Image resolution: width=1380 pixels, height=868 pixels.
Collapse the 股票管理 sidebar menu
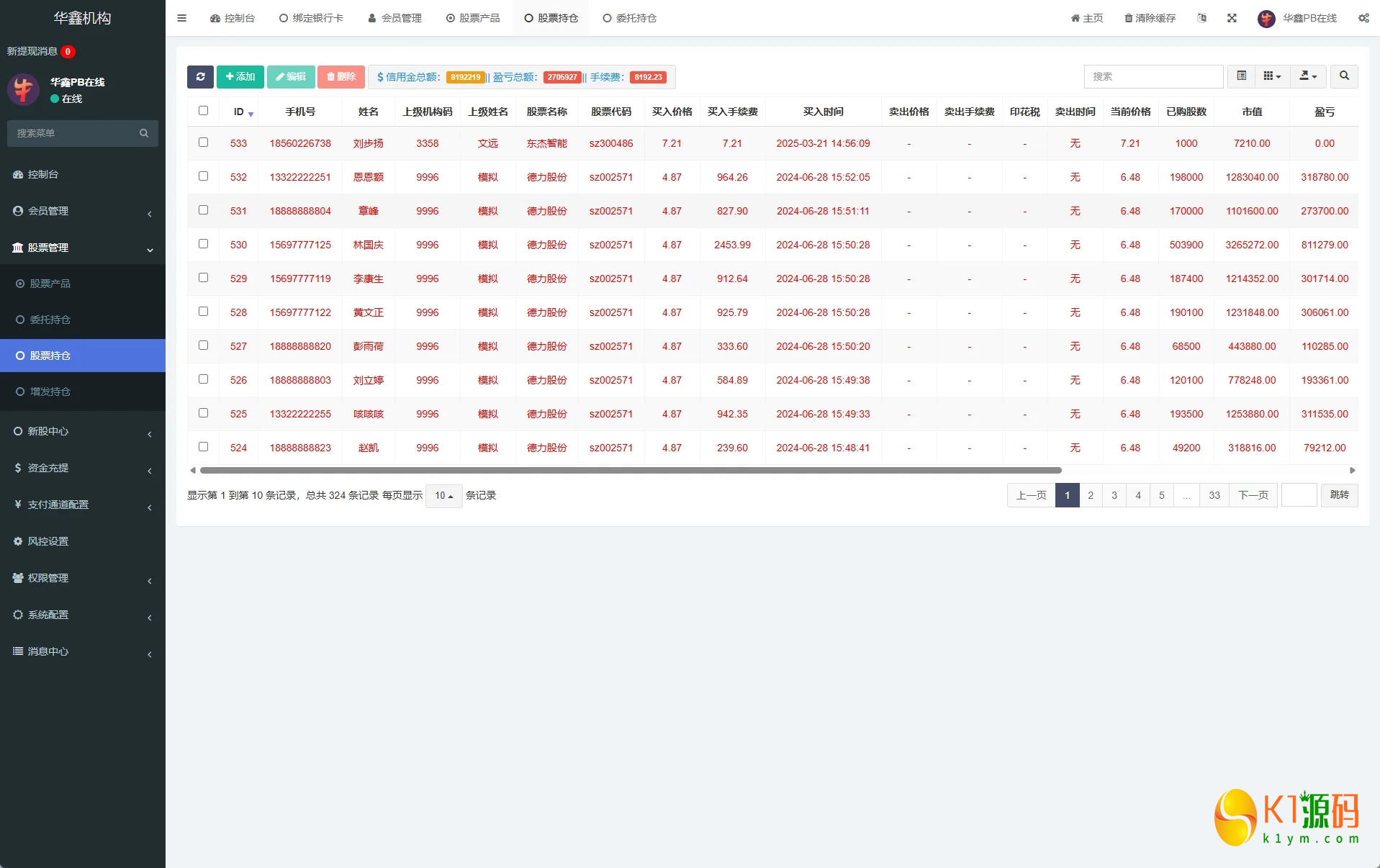[x=83, y=248]
